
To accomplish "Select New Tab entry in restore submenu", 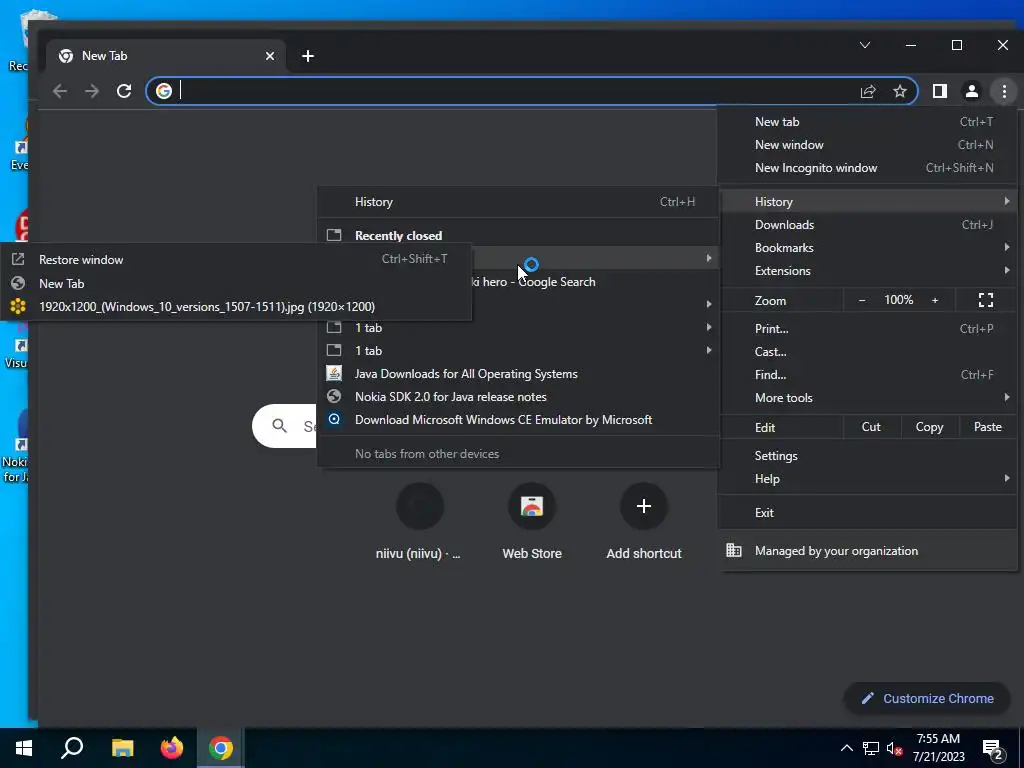I will [x=236, y=283].
